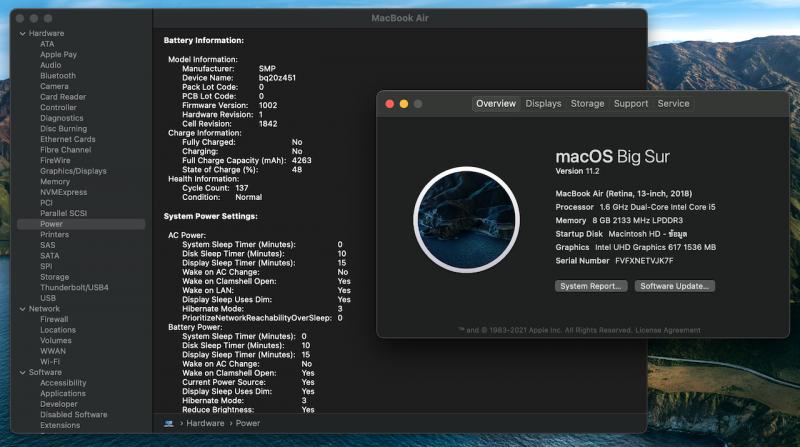The image size is (800, 447).
Task: Click the computer icon in path bar
Action: tap(169, 424)
